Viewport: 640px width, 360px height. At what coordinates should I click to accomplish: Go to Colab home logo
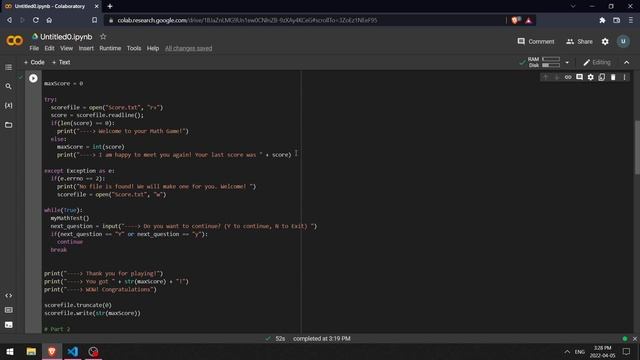15,41
